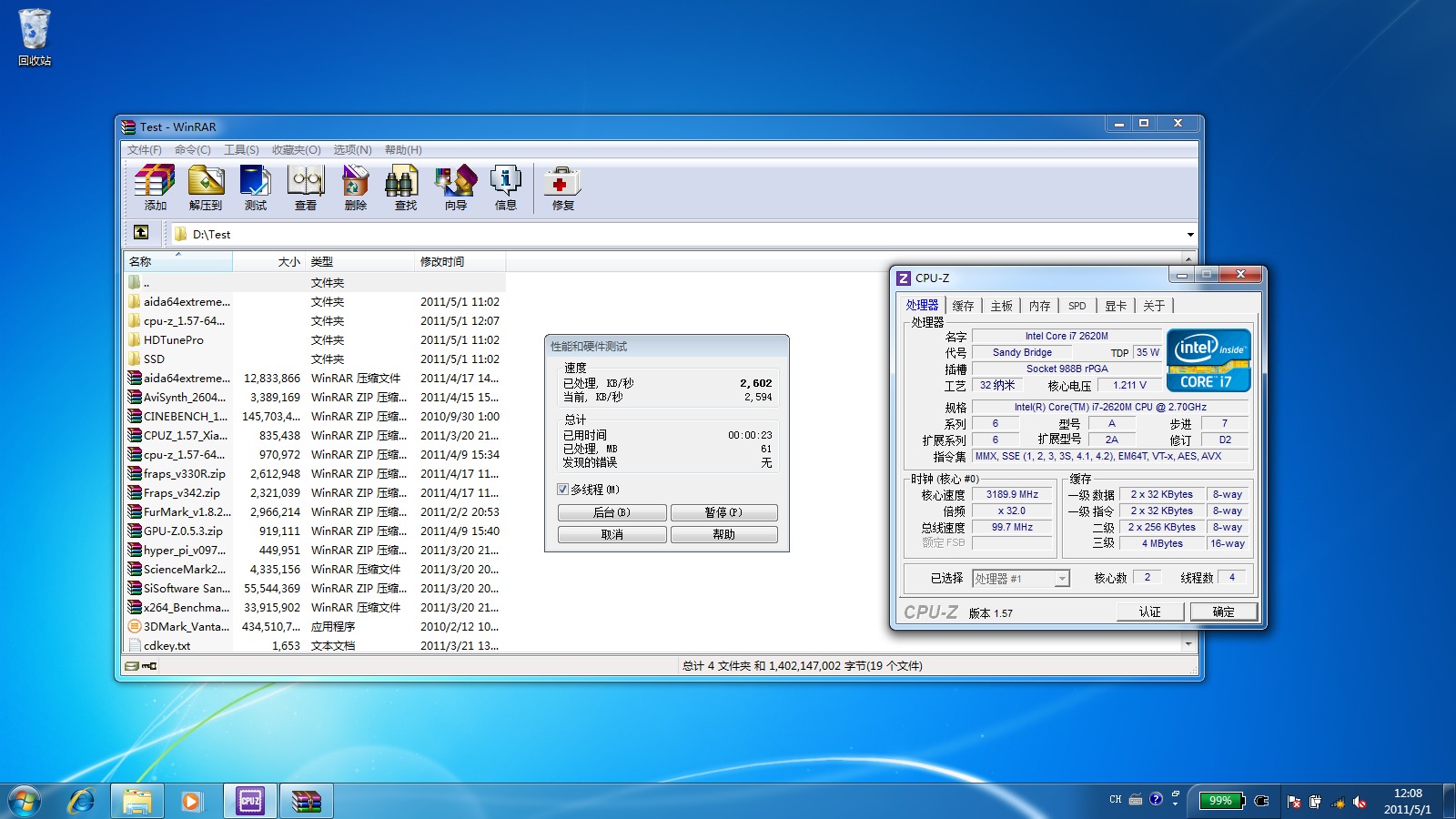Click the WinRAR status bar drive-key icon

coord(140,666)
